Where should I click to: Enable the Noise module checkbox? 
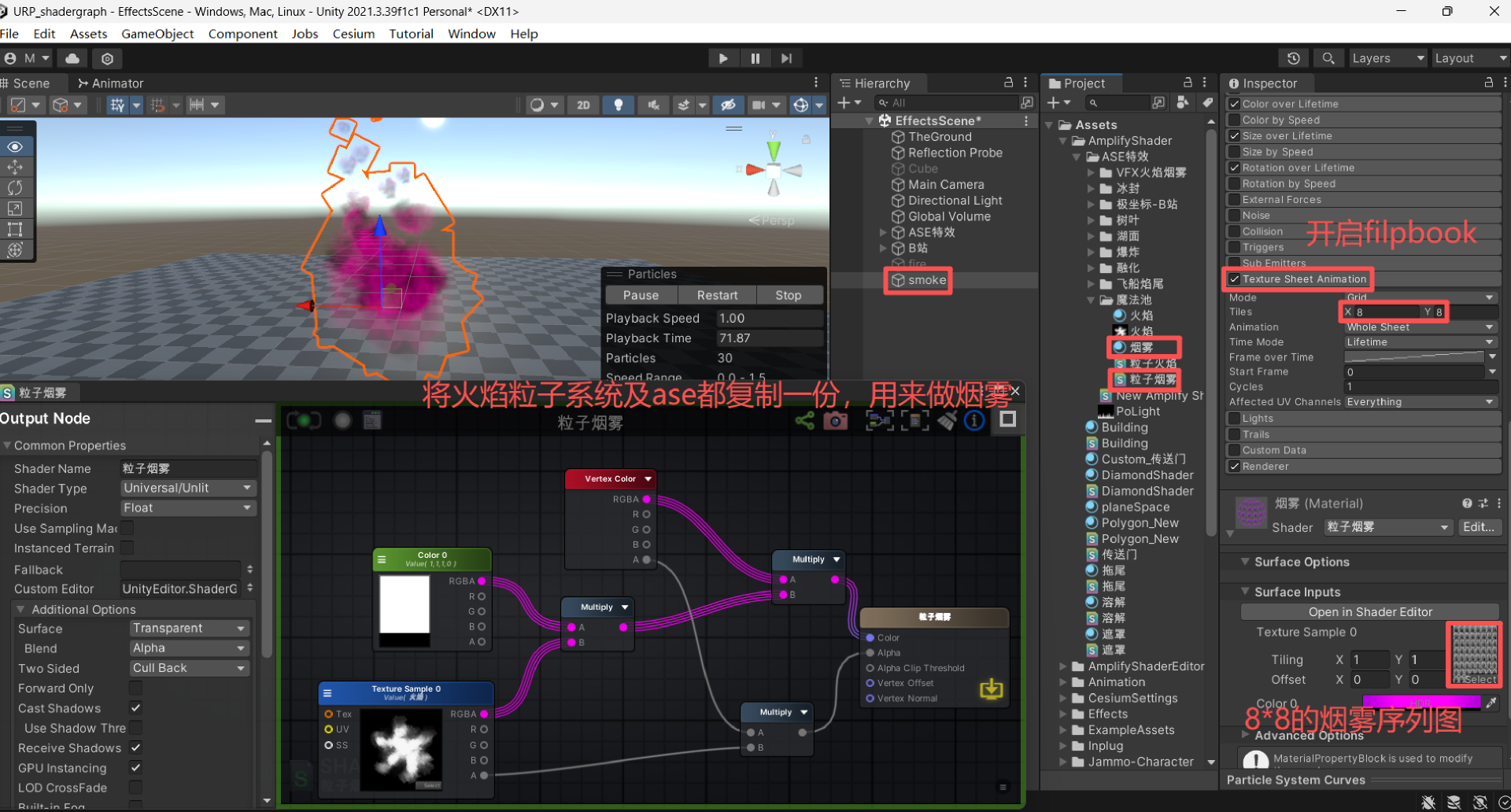[x=1235, y=216]
